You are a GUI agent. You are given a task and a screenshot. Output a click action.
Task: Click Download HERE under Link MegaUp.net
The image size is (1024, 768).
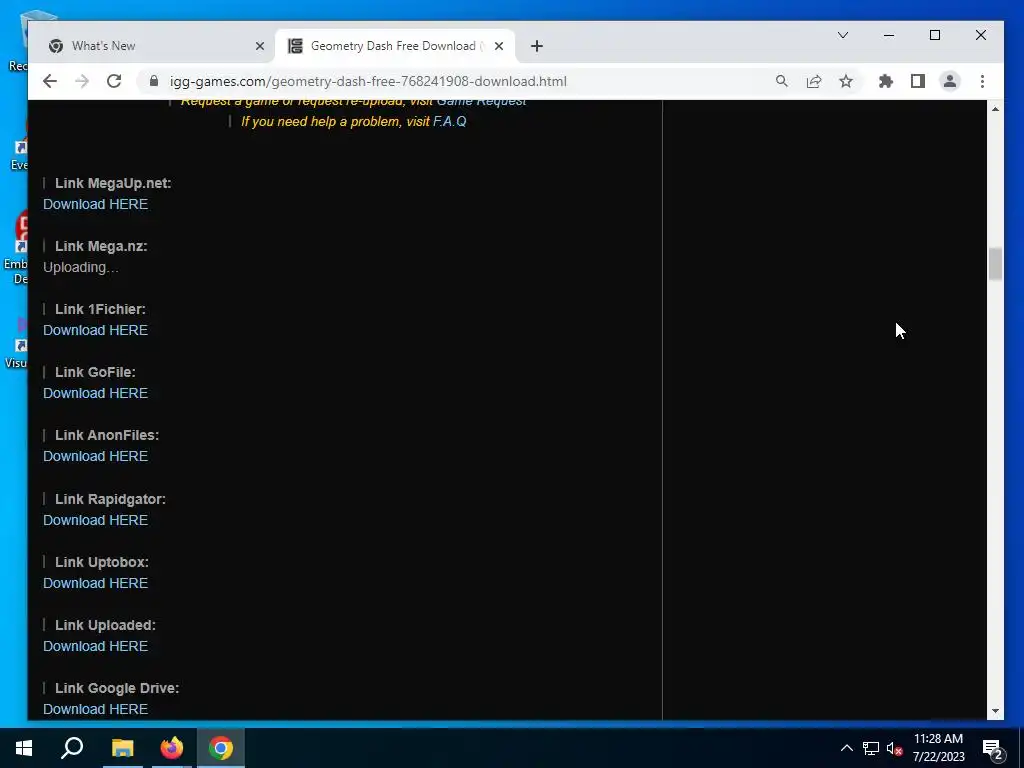[95, 204]
